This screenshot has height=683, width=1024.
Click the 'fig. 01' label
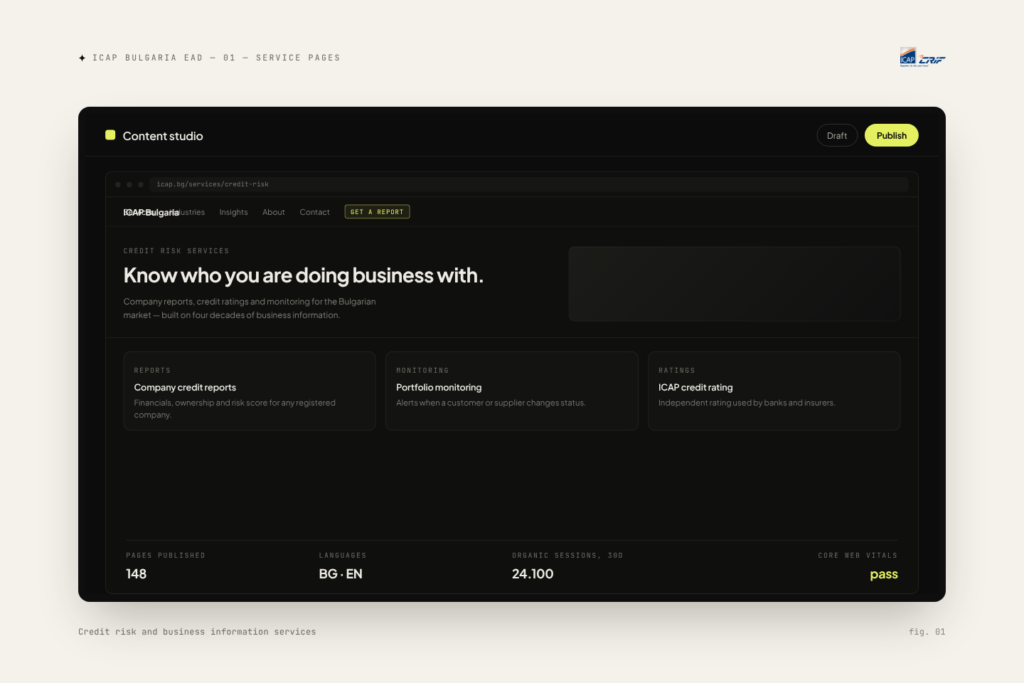coord(927,631)
